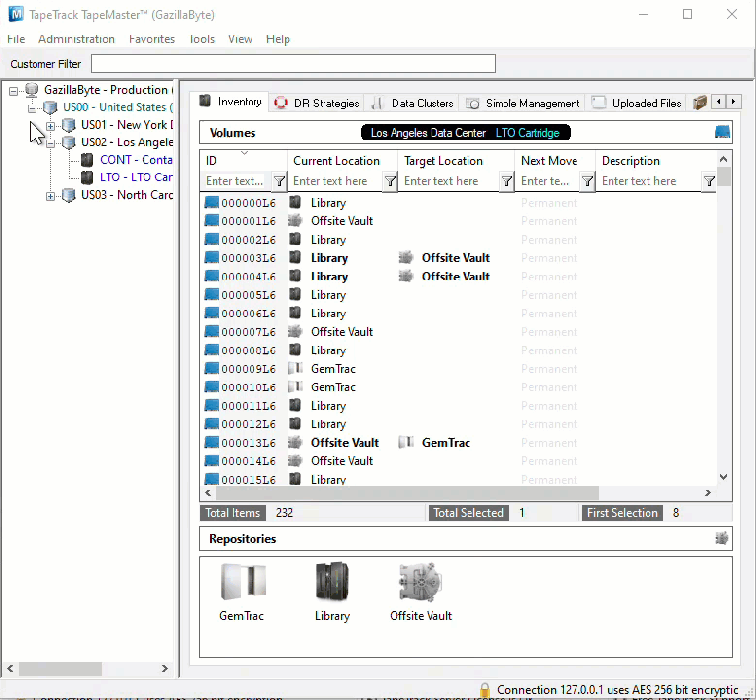Screen dimensions: 756x700
Task: Select the US00 - United States tree item
Action: tap(118, 107)
